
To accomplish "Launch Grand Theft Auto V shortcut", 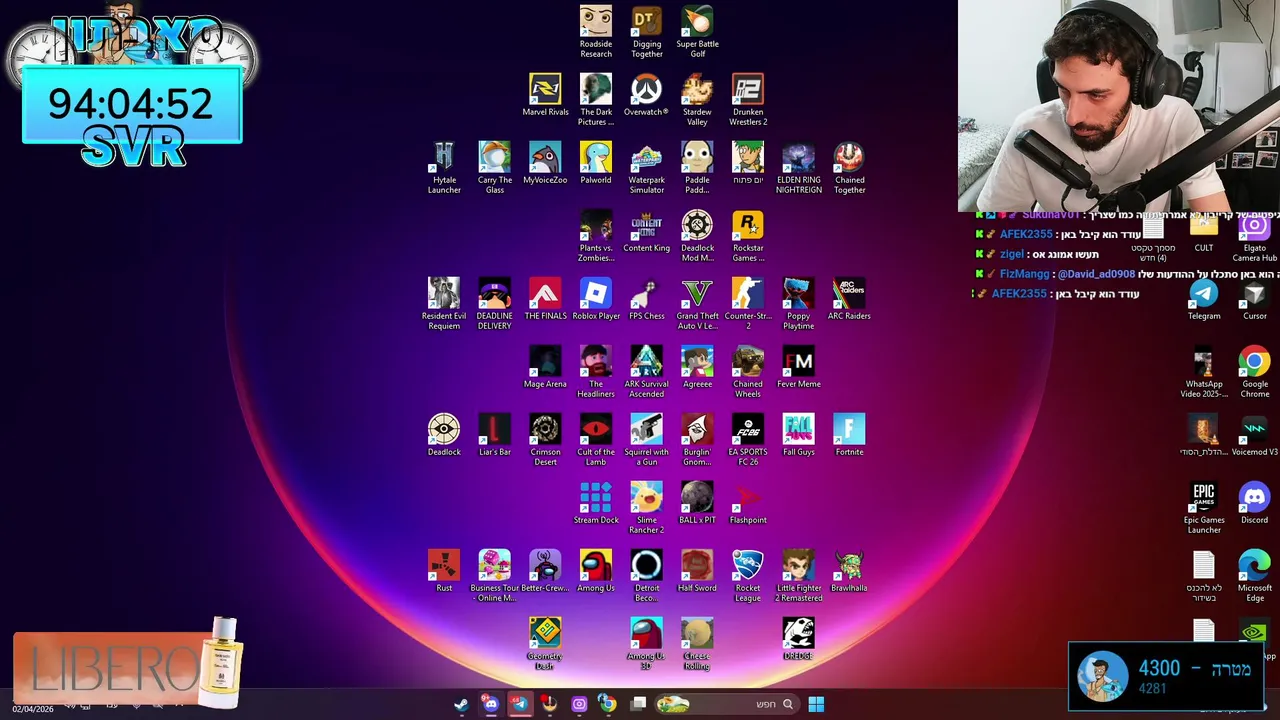I will (x=698, y=303).
